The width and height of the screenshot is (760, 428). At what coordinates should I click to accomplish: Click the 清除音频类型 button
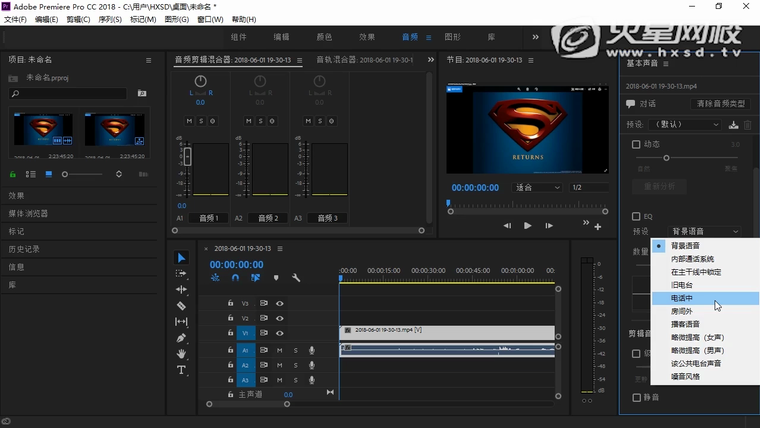pos(720,103)
